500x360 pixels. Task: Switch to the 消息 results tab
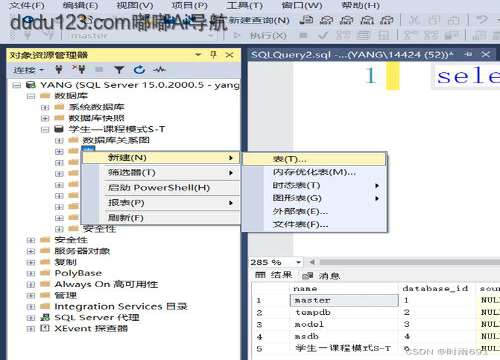click(x=321, y=276)
